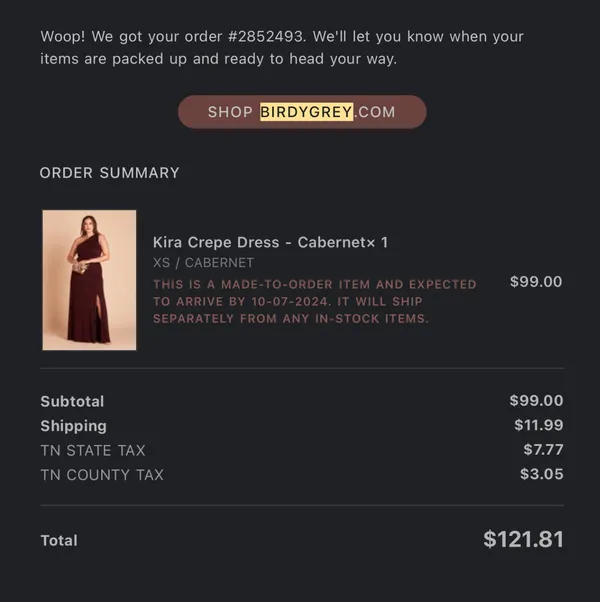The height and width of the screenshot is (602, 600).
Task: Open the Kira Crepe Dress product thumbnail
Action: point(89,280)
